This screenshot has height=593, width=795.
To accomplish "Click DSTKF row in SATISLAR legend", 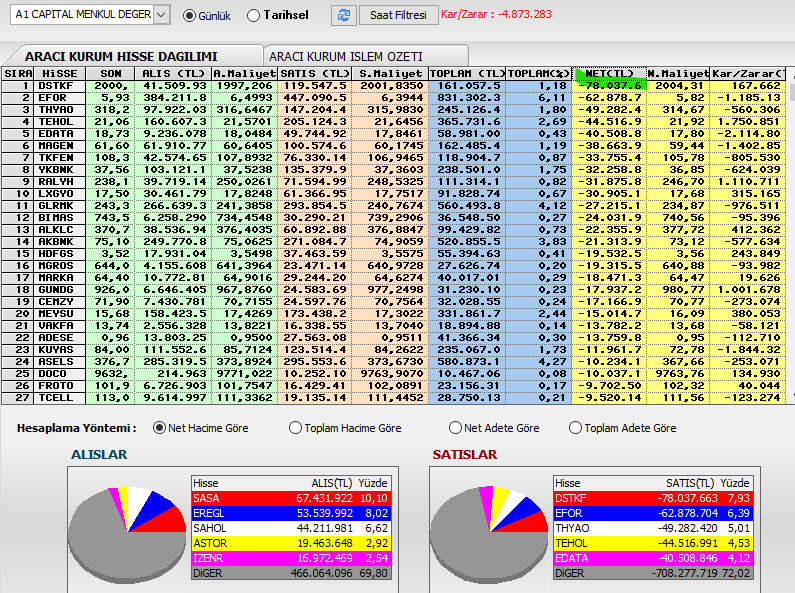I will (x=653, y=498).
